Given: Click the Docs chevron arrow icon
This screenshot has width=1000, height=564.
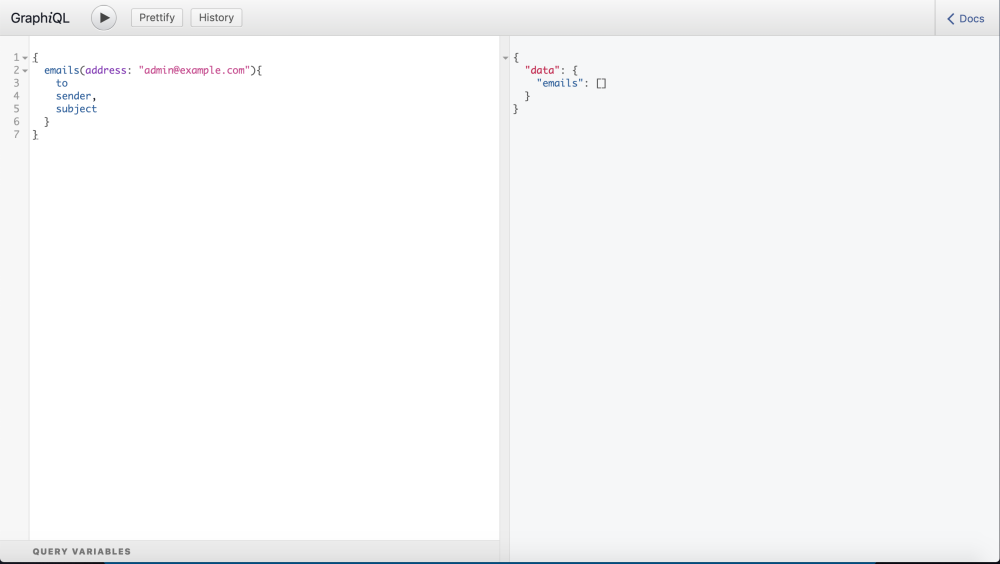Looking at the screenshot, I should 951,19.
